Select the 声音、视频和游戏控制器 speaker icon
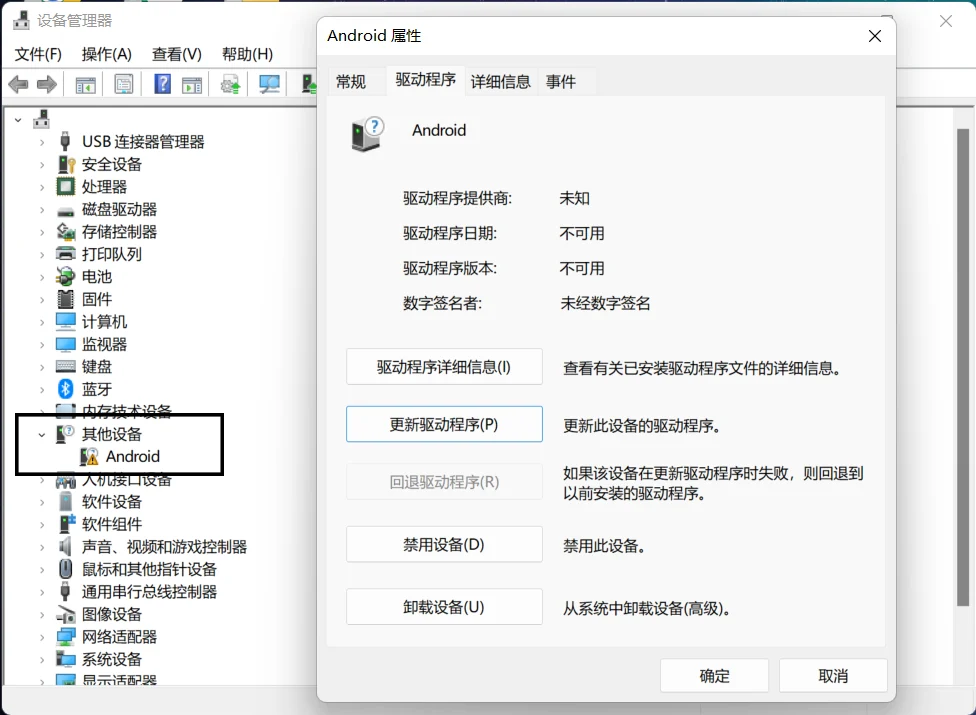This screenshot has width=976, height=715. click(65, 546)
